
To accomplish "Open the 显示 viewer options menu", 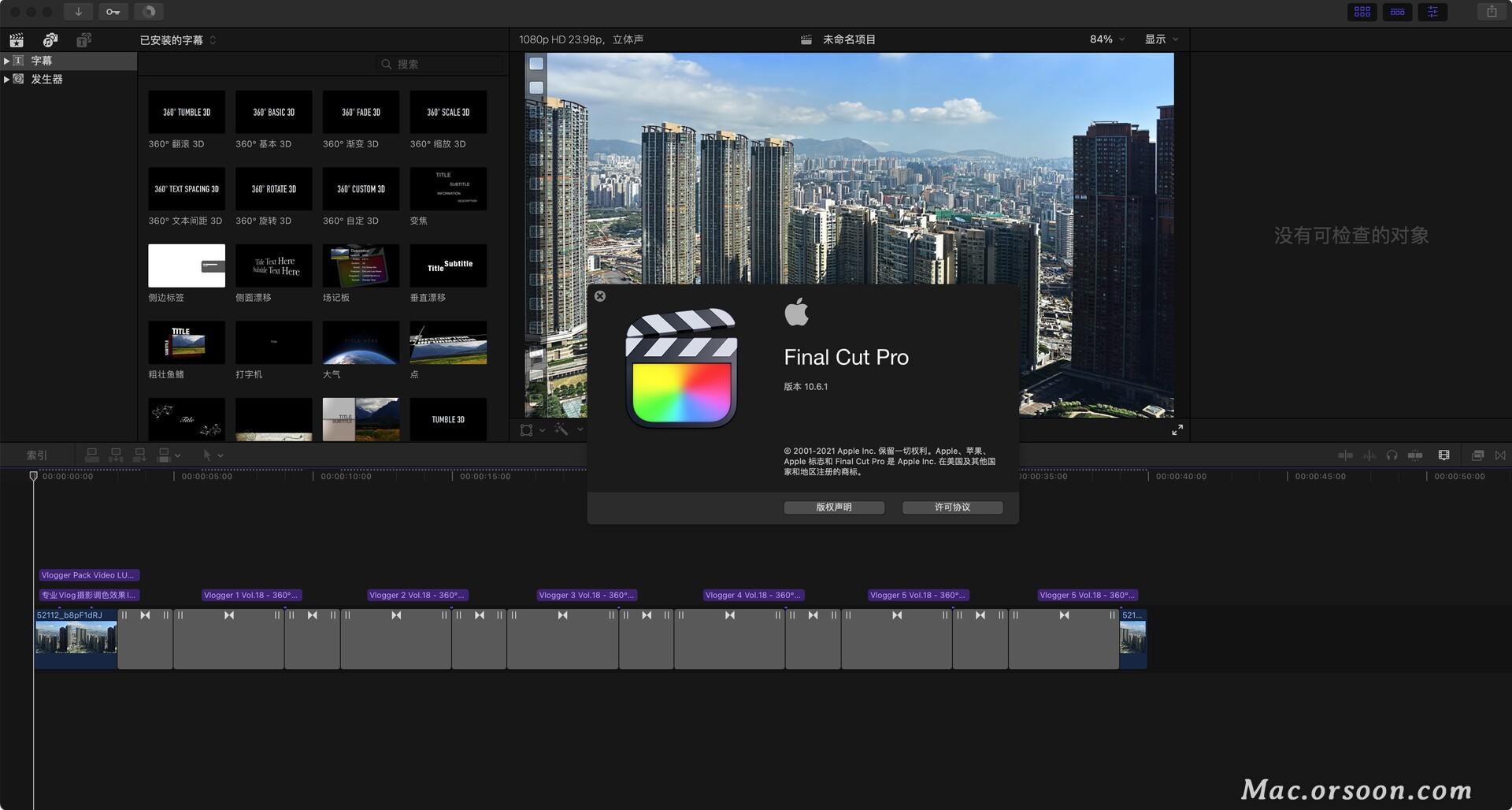I will [1162, 39].
